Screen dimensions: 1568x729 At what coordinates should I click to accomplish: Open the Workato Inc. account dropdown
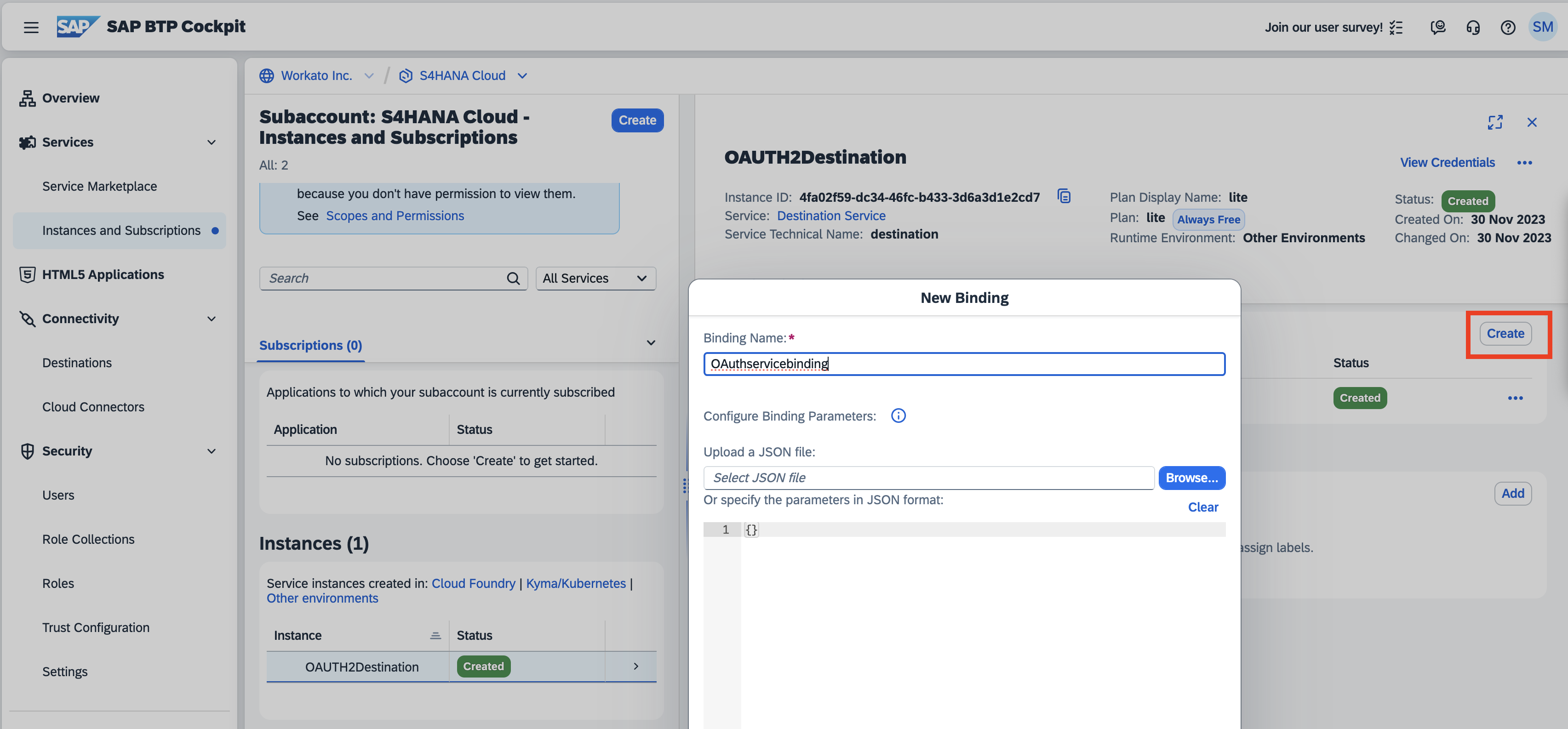coord(370,75)
